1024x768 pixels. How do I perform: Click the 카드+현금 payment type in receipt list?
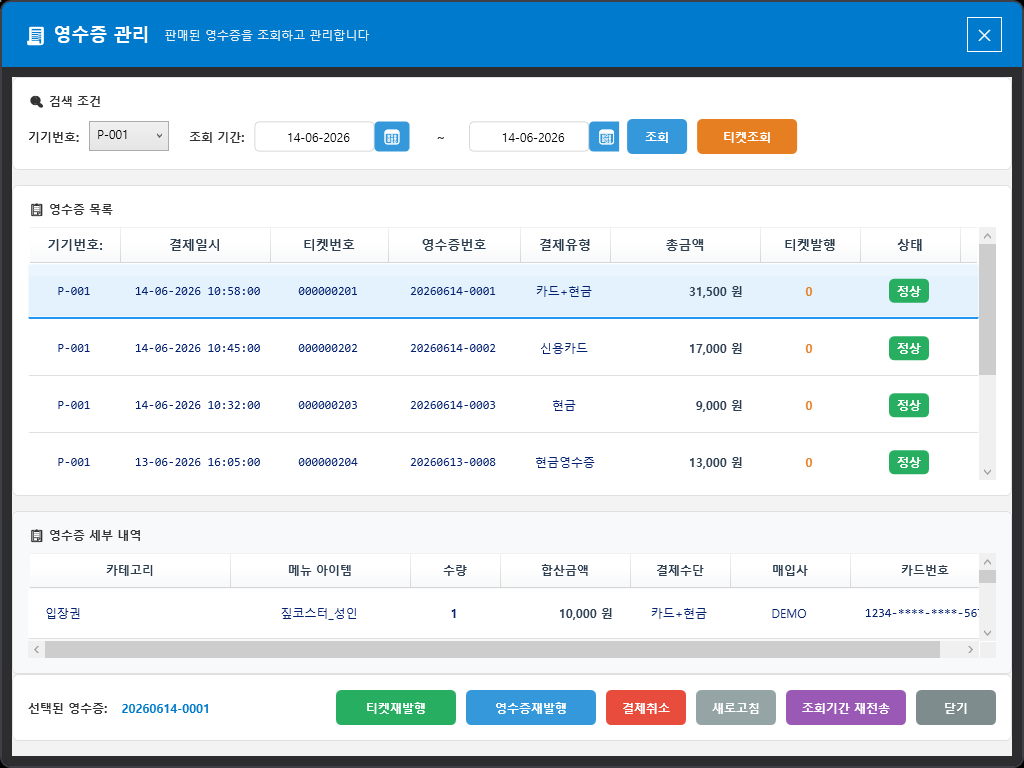tap(564, 291)
